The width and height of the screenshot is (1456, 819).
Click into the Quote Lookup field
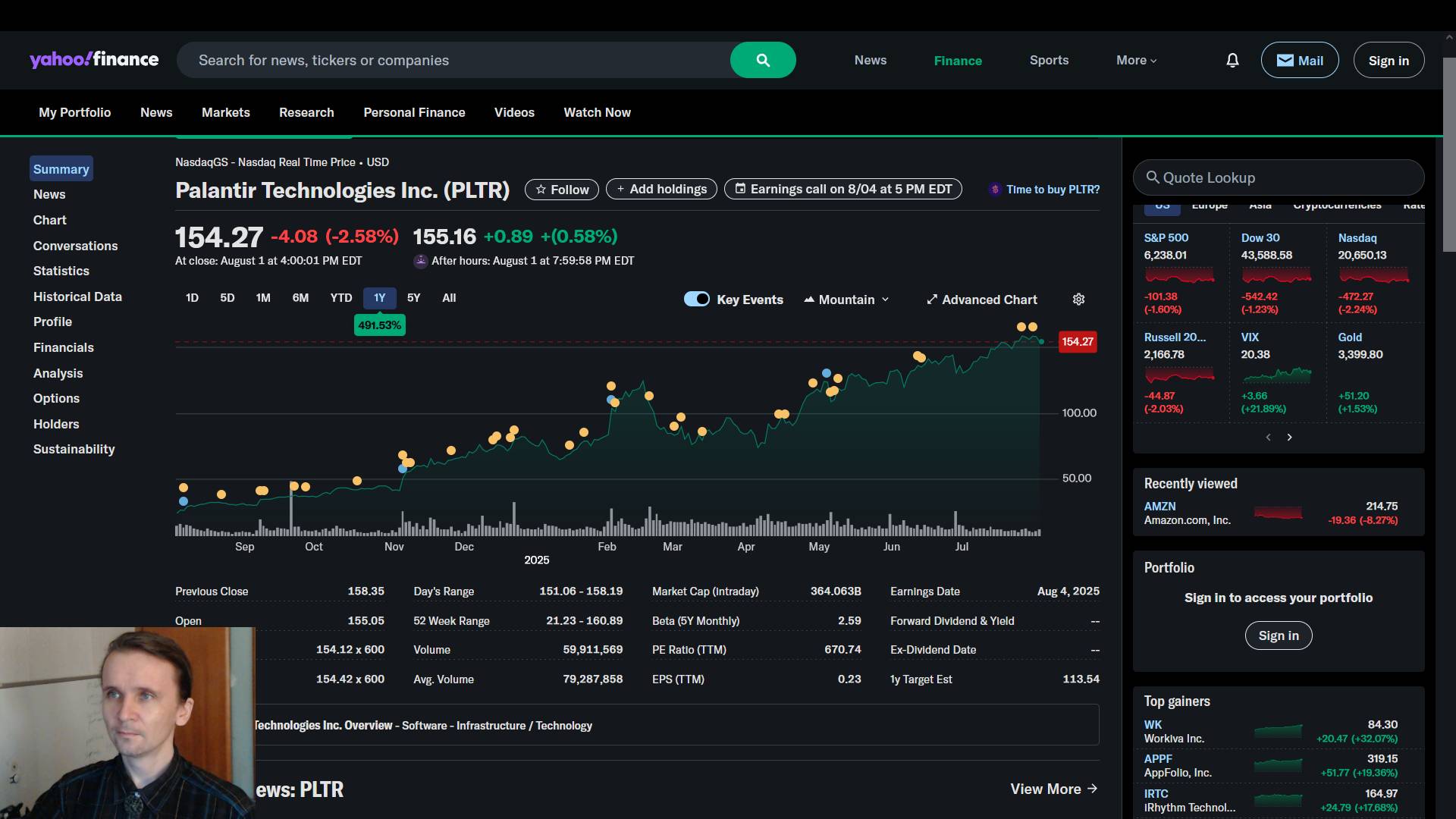(1279, 177)
